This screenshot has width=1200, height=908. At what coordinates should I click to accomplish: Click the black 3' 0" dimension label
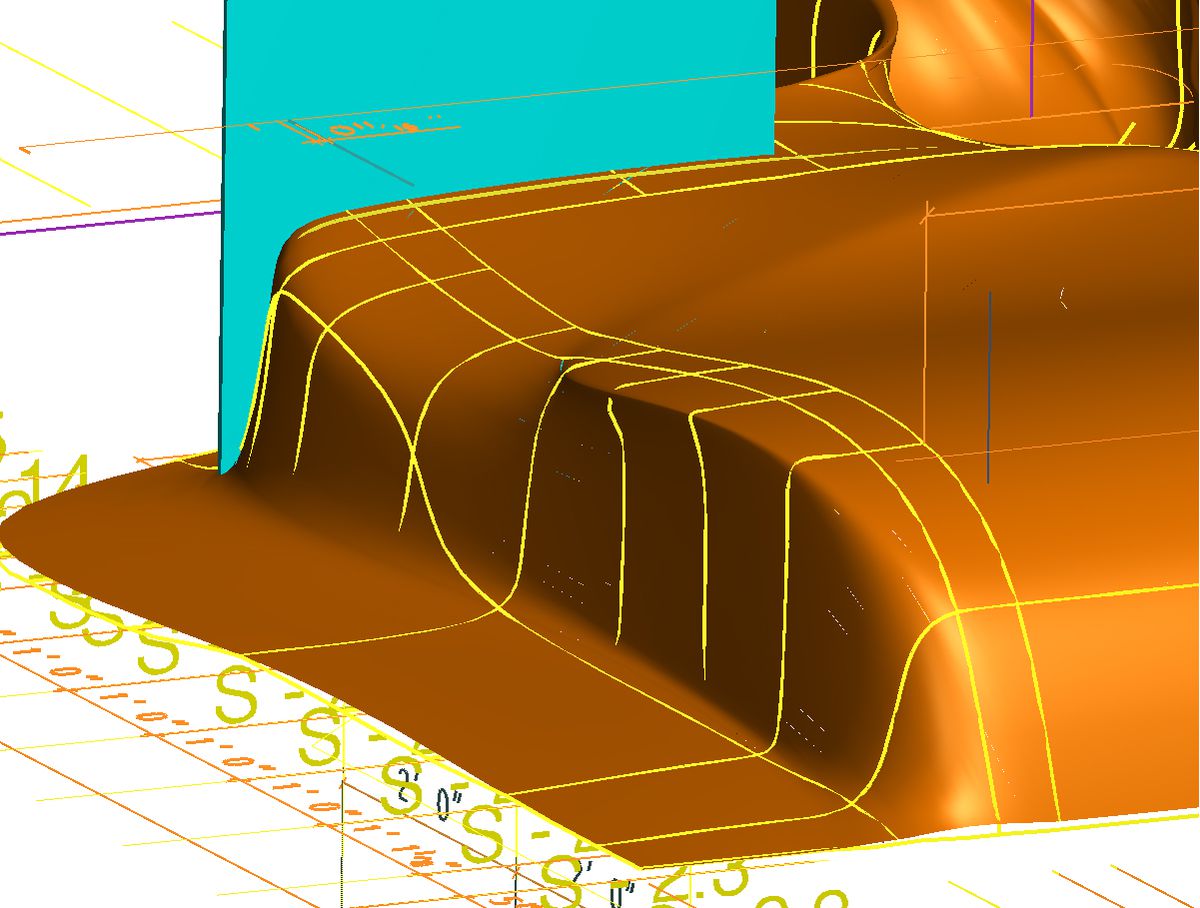(x=424, y=795)
